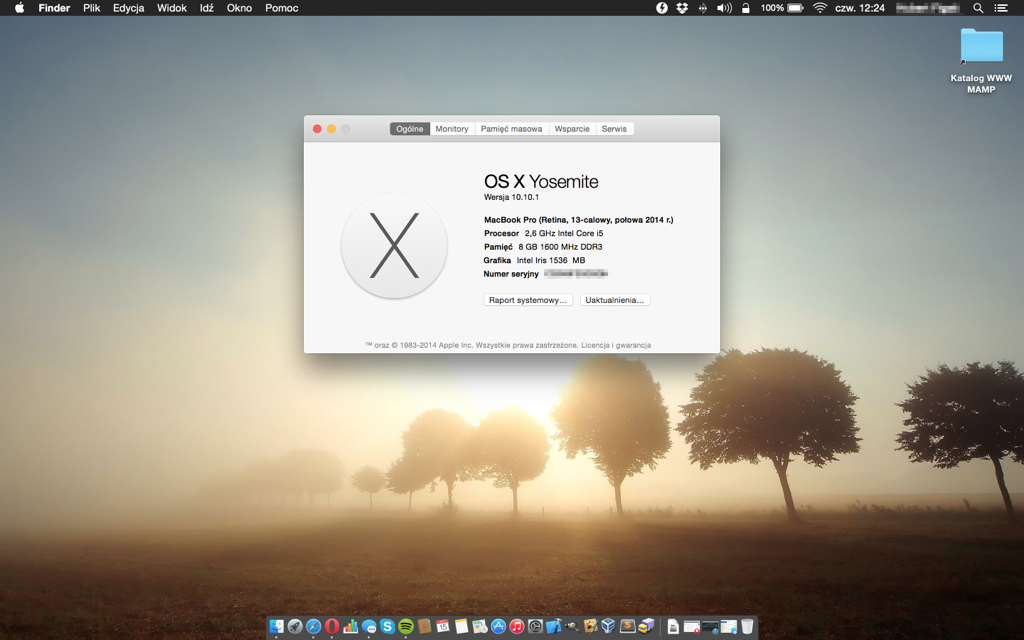Launch iTunes music icon in Dock

click(x=517, y=626)
